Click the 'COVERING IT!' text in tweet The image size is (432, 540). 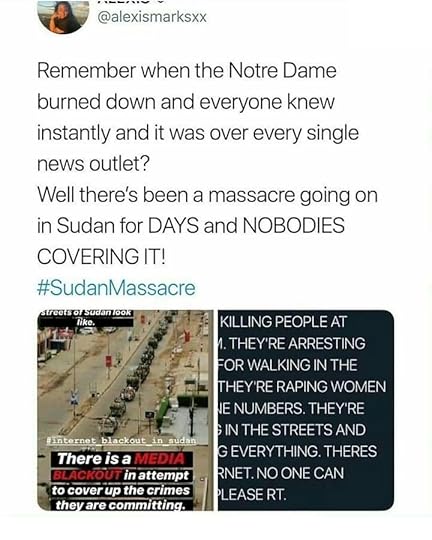[101, 257]
